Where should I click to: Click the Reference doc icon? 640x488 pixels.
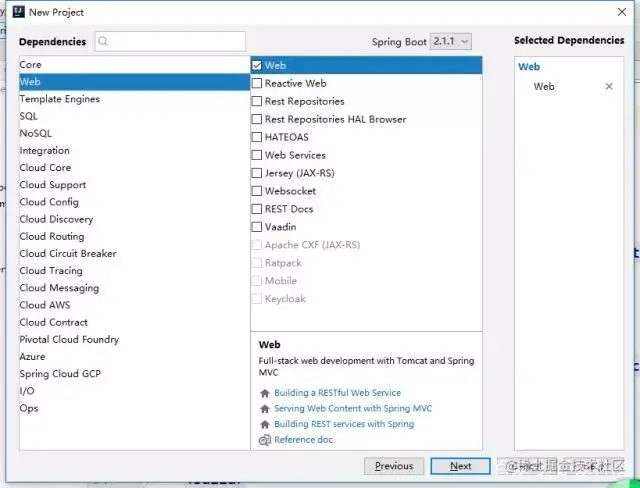coord(265,440)
